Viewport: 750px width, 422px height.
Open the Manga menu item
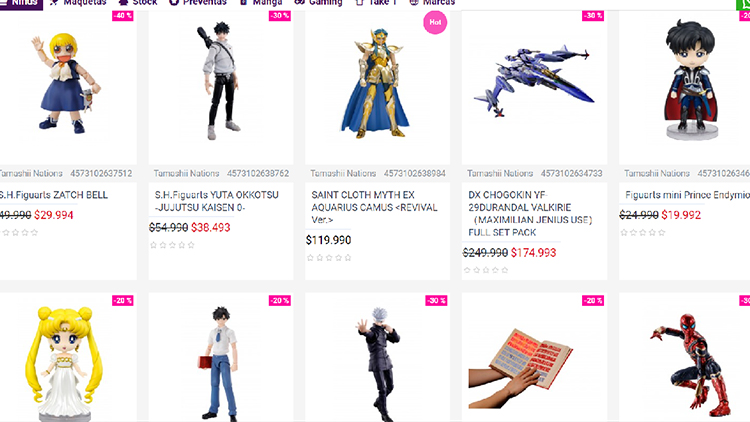pos(261,2)
